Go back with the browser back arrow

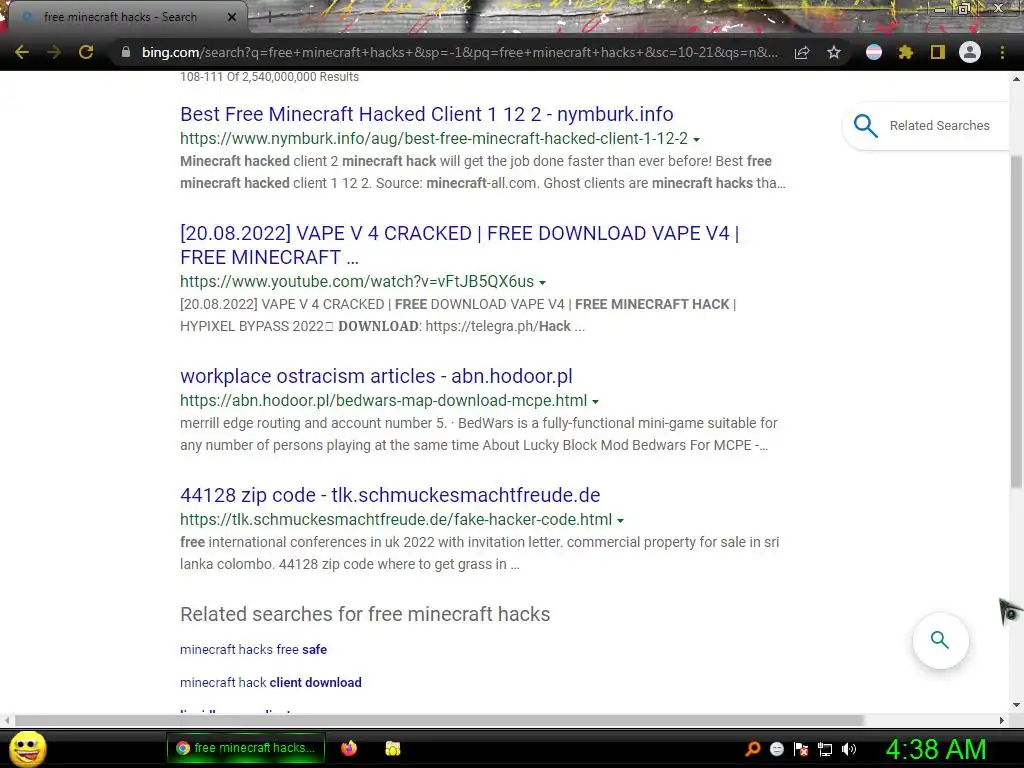pyautogui.click(x=22, y=52)
